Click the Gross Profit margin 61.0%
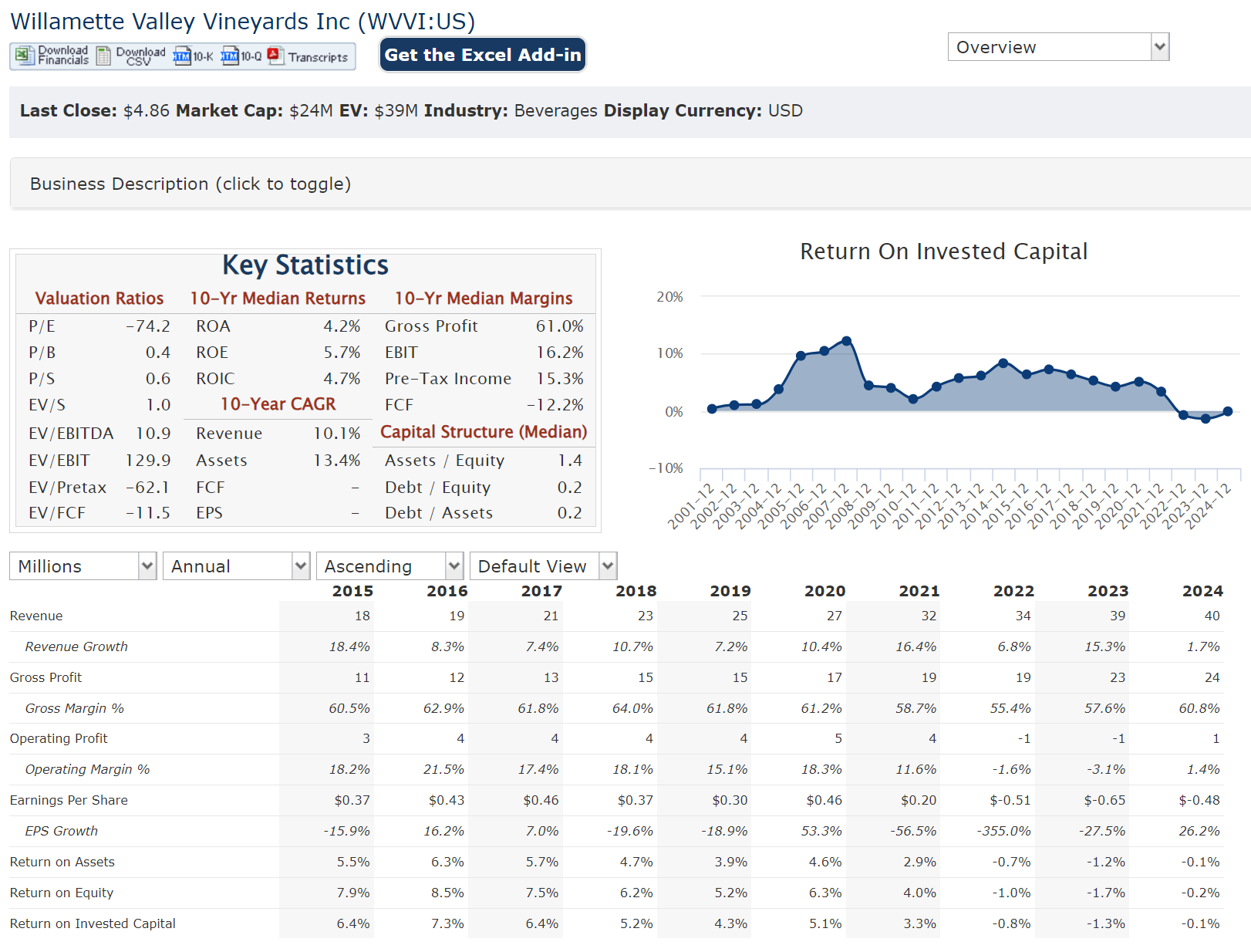1251x952 pixels. [x=560, y=326]
